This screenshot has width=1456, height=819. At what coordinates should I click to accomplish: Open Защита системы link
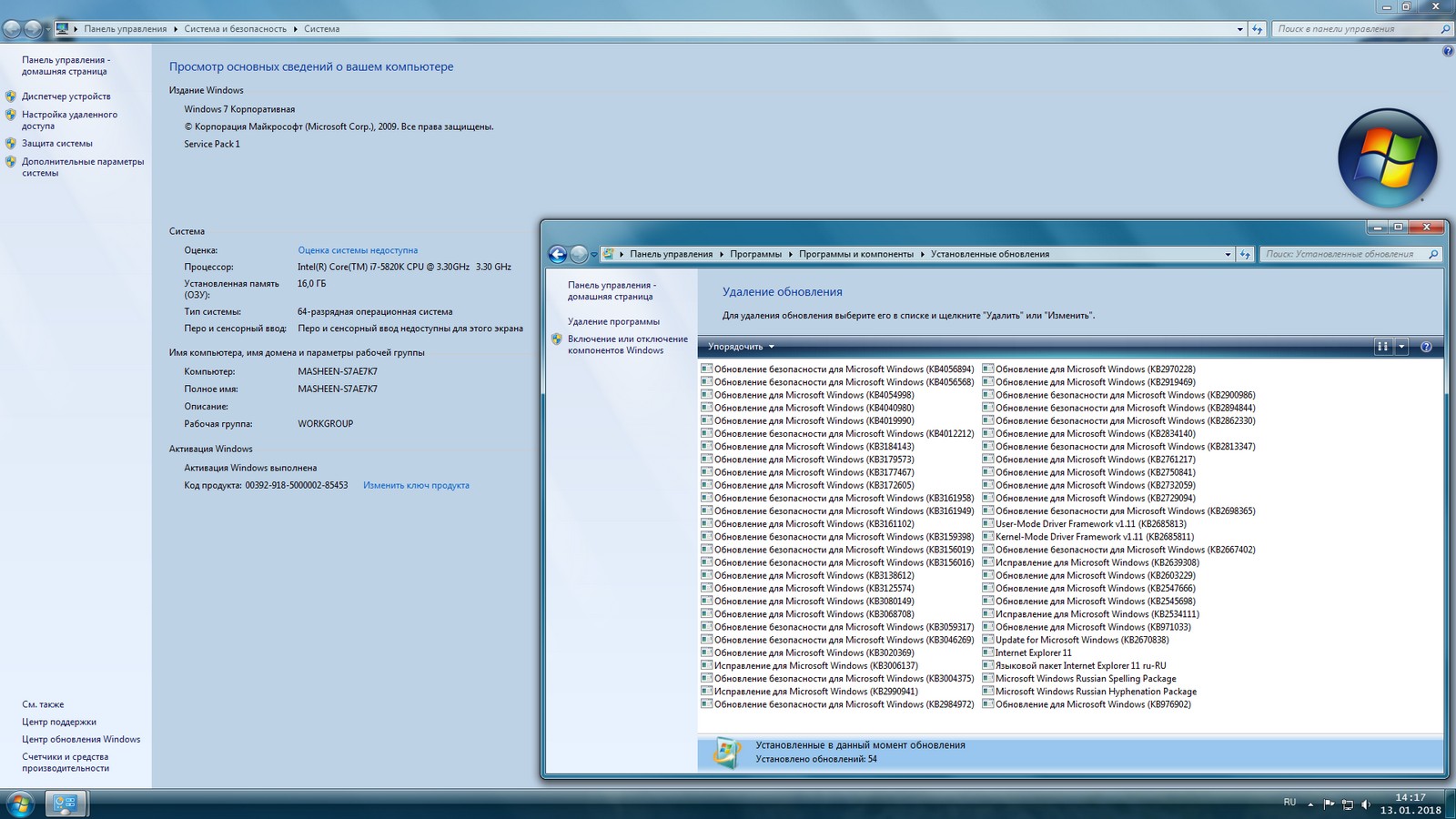[x=57, y=144]
